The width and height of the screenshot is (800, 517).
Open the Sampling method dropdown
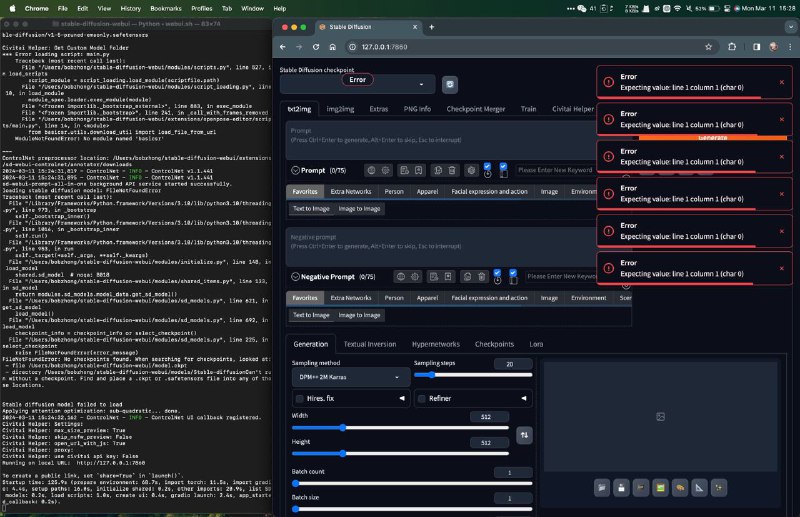[351, 377]
